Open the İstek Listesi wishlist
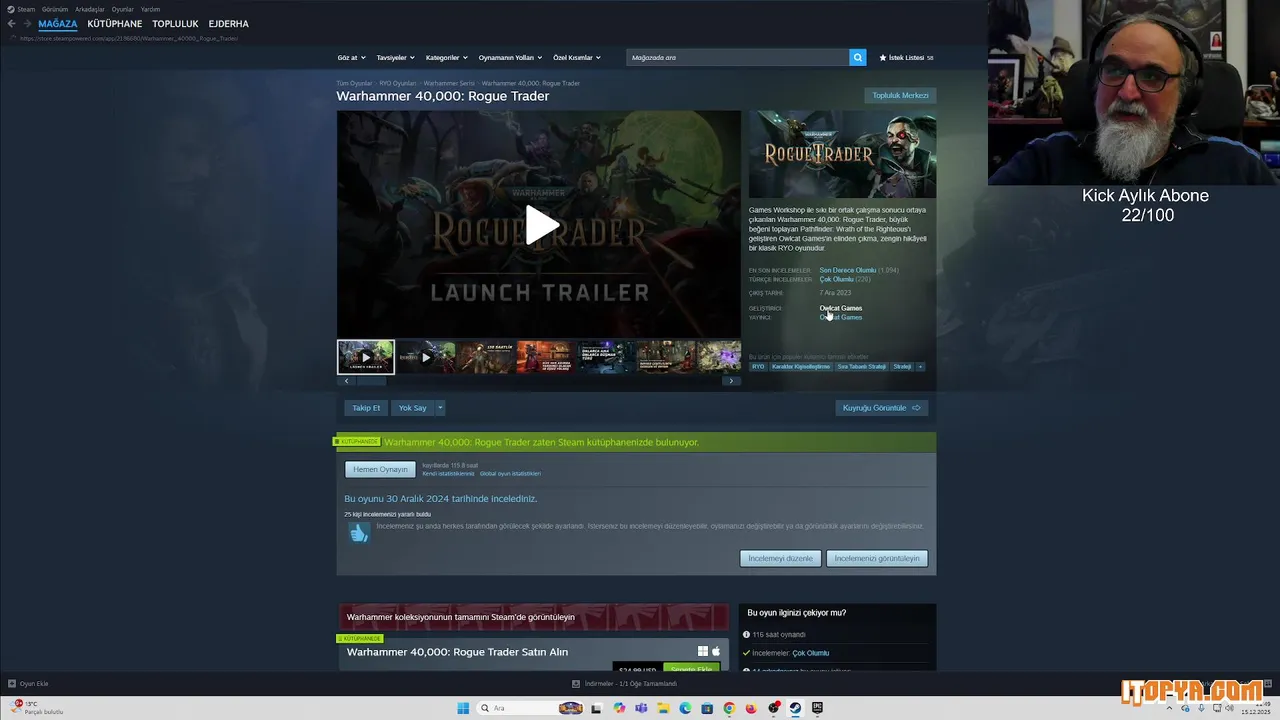The height and width of the screenshot is (720, 1280). 906,58
